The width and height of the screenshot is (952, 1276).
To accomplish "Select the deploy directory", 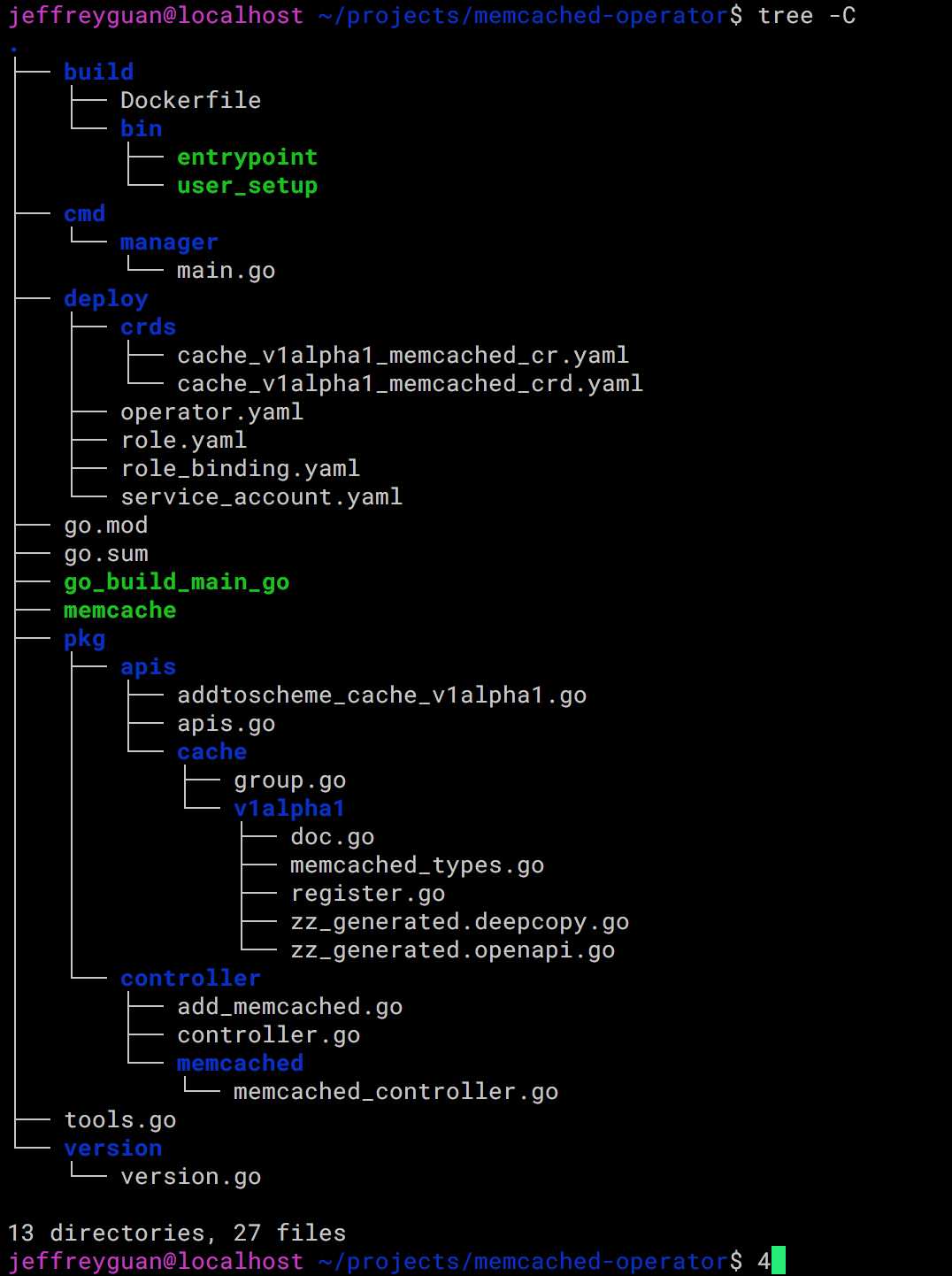I will click(x=105, y=298).
